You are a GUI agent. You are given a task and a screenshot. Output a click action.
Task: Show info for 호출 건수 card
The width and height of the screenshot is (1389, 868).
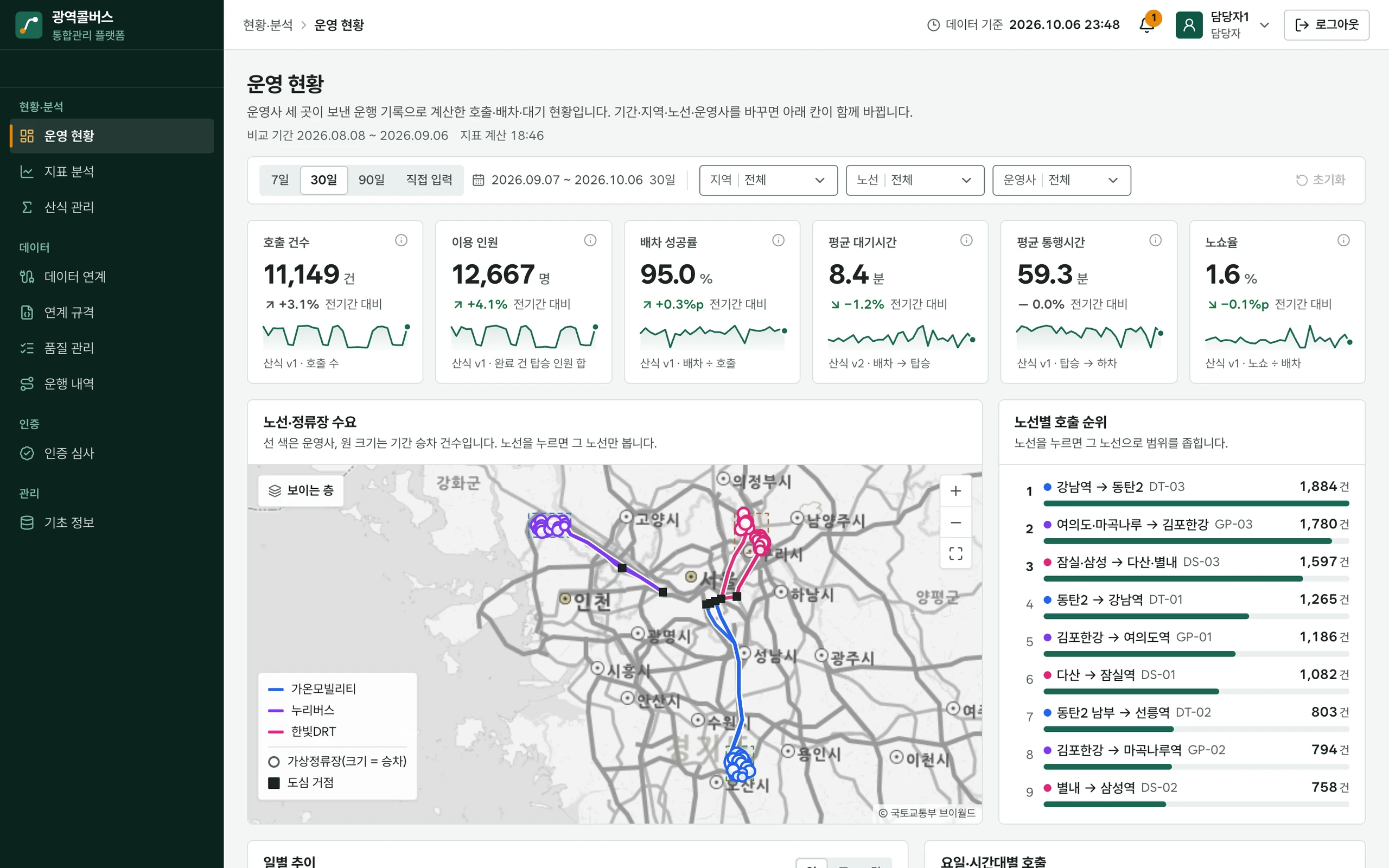pyautogui.click(x=401, y=240)
